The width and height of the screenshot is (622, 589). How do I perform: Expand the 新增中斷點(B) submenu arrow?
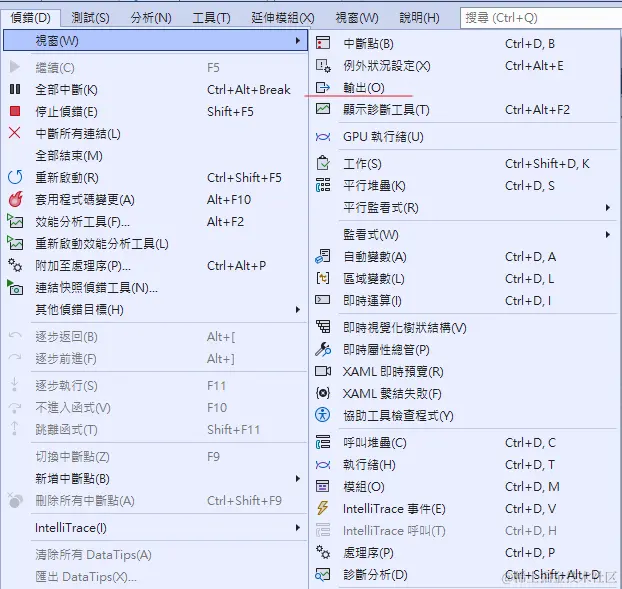[x=298, y=478]
